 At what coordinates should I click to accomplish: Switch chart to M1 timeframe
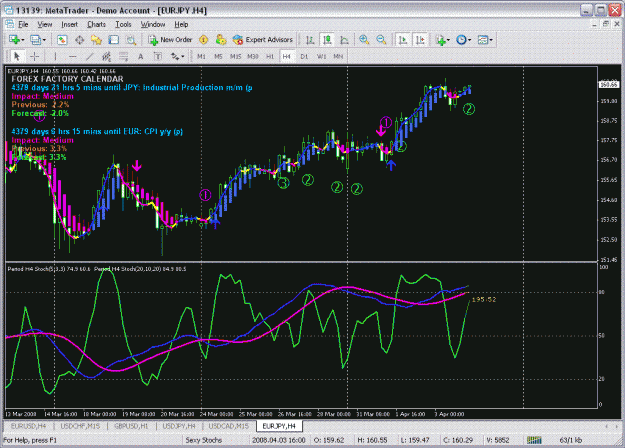[x=201, y=57]
